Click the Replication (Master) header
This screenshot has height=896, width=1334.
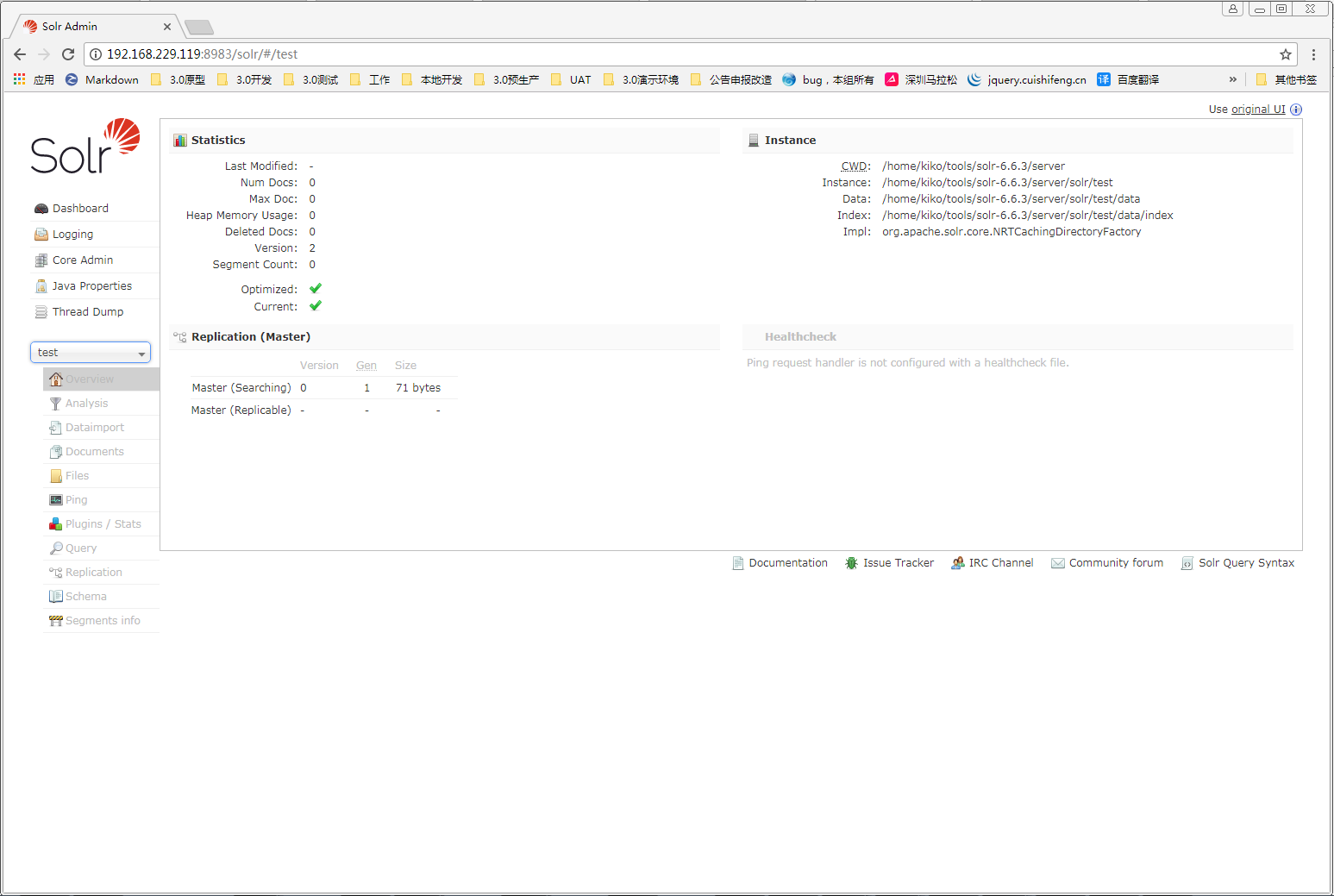point(445,337)
